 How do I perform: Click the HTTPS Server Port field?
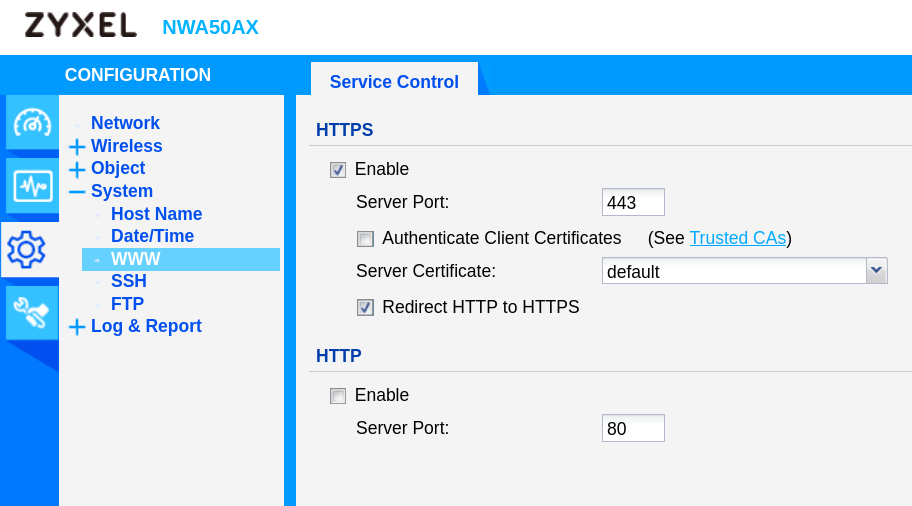tap(633, 202)
